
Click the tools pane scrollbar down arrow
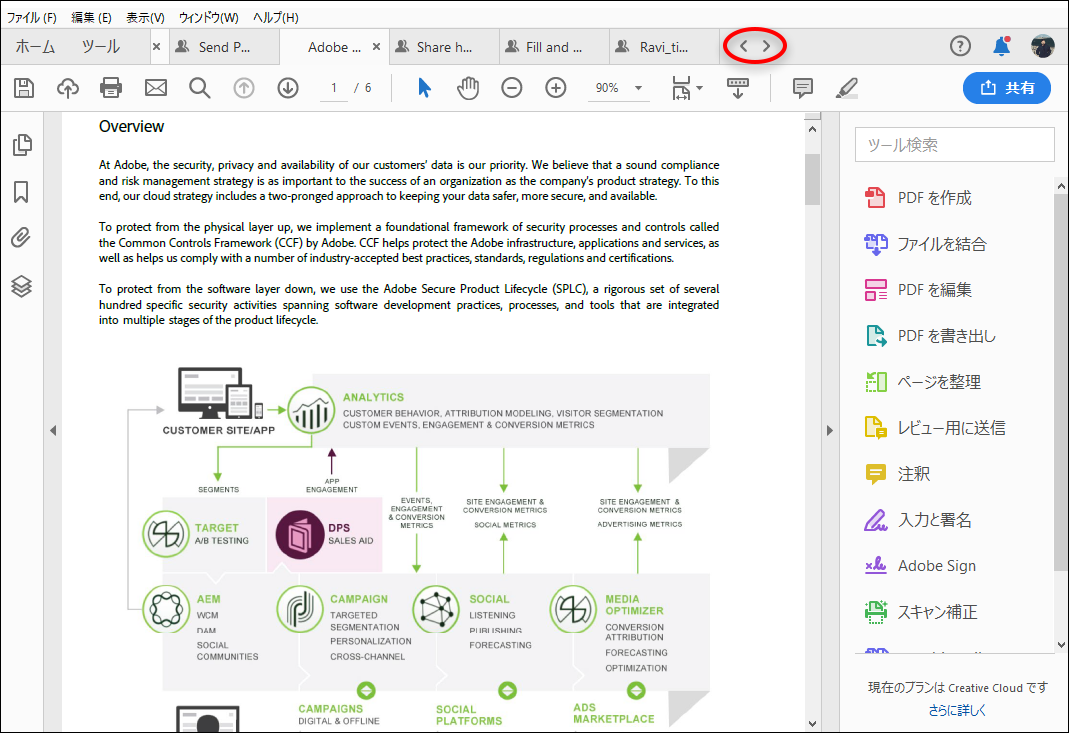[x=1061, y=644]
